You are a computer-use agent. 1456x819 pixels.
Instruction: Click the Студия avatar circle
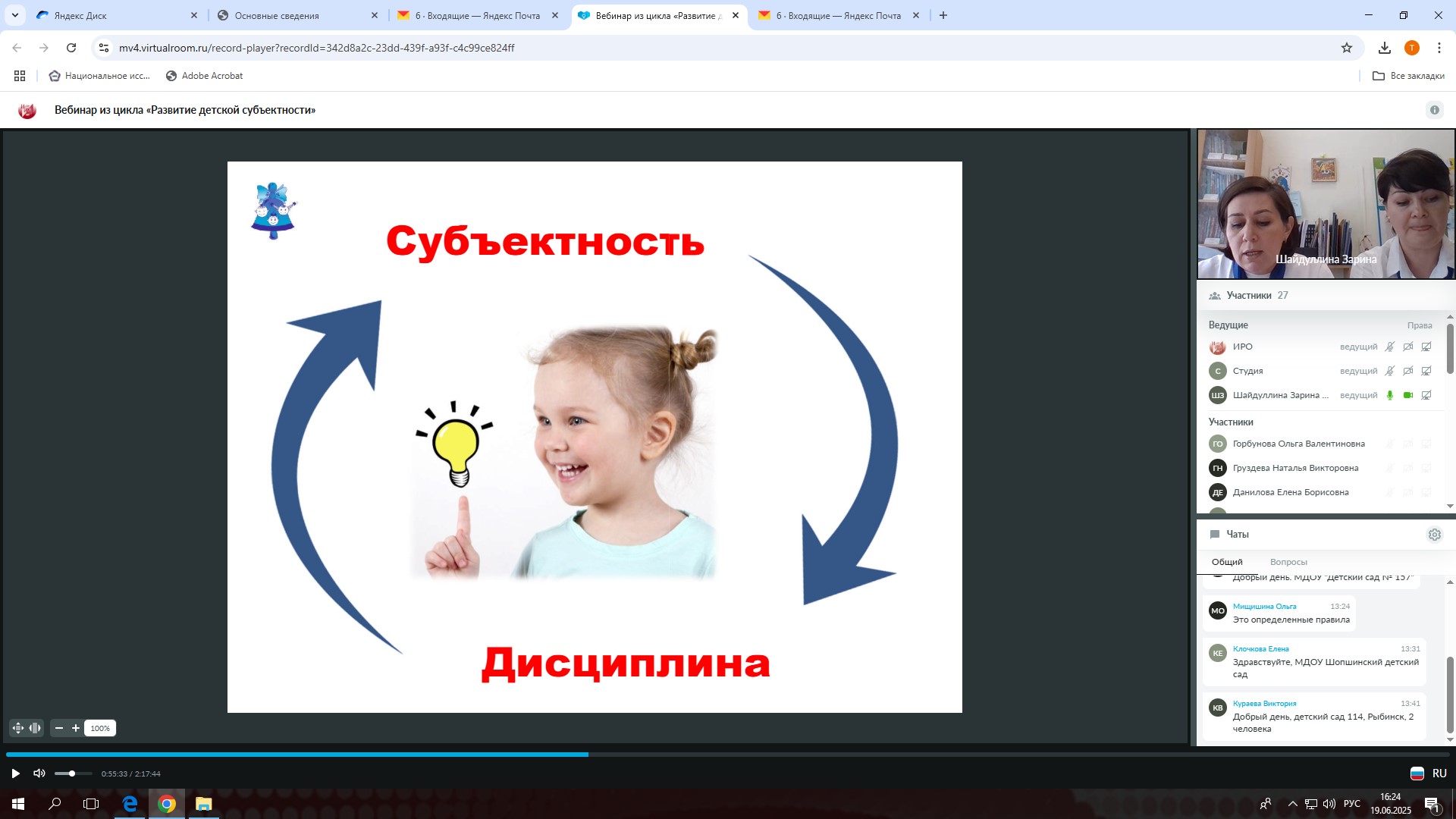[1217, 371]
